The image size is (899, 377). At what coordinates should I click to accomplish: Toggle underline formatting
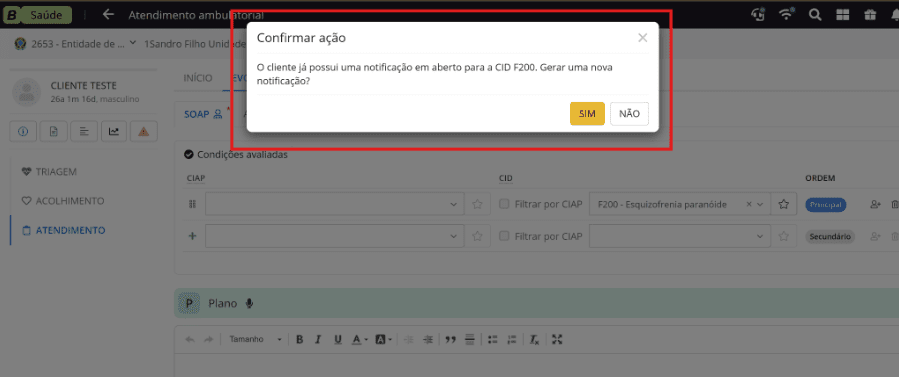(x=338, y=339)
